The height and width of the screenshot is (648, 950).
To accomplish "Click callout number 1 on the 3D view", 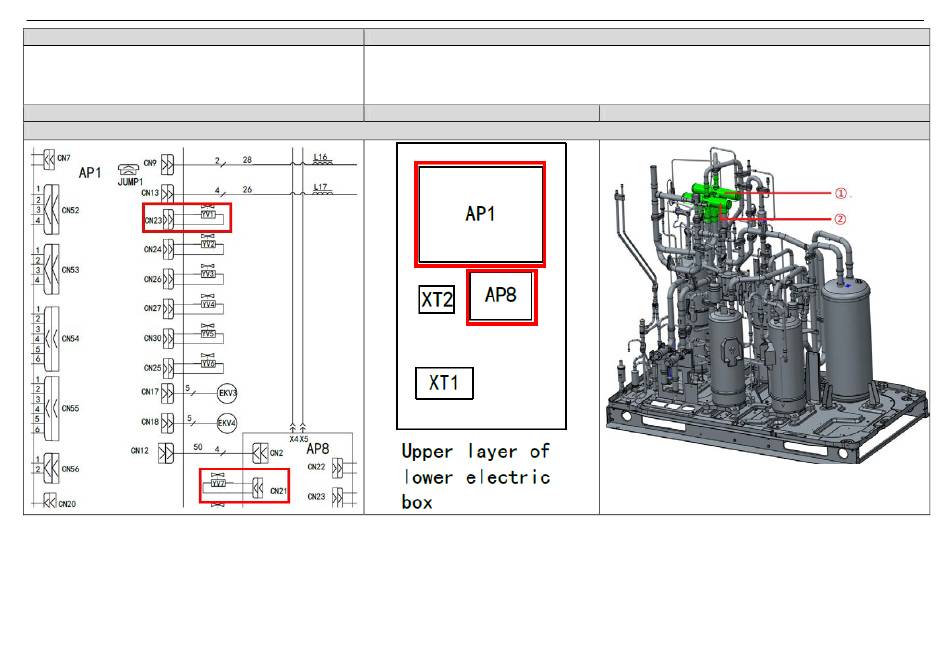I will pos(841,194).
